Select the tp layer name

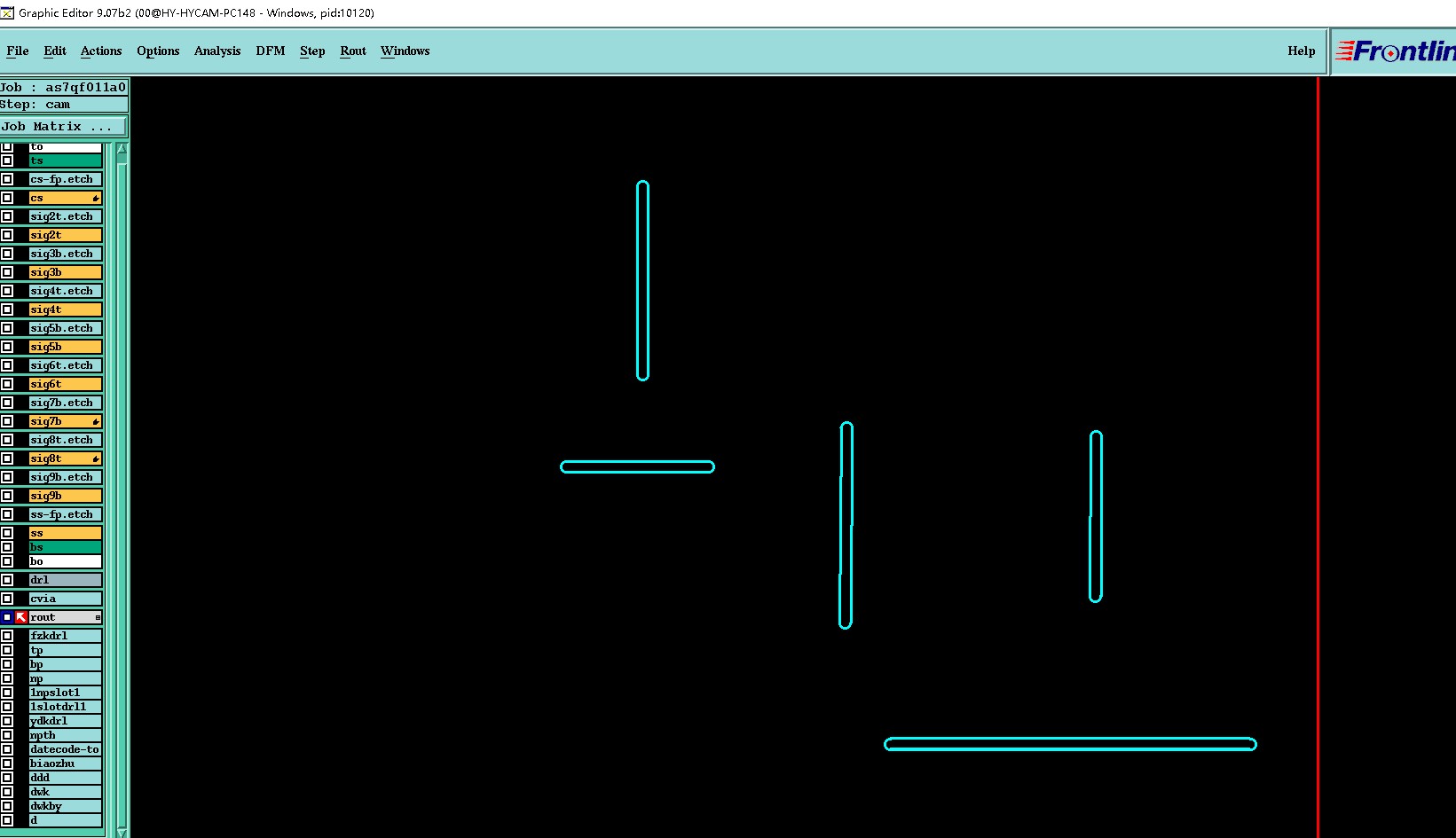(65, 650)
